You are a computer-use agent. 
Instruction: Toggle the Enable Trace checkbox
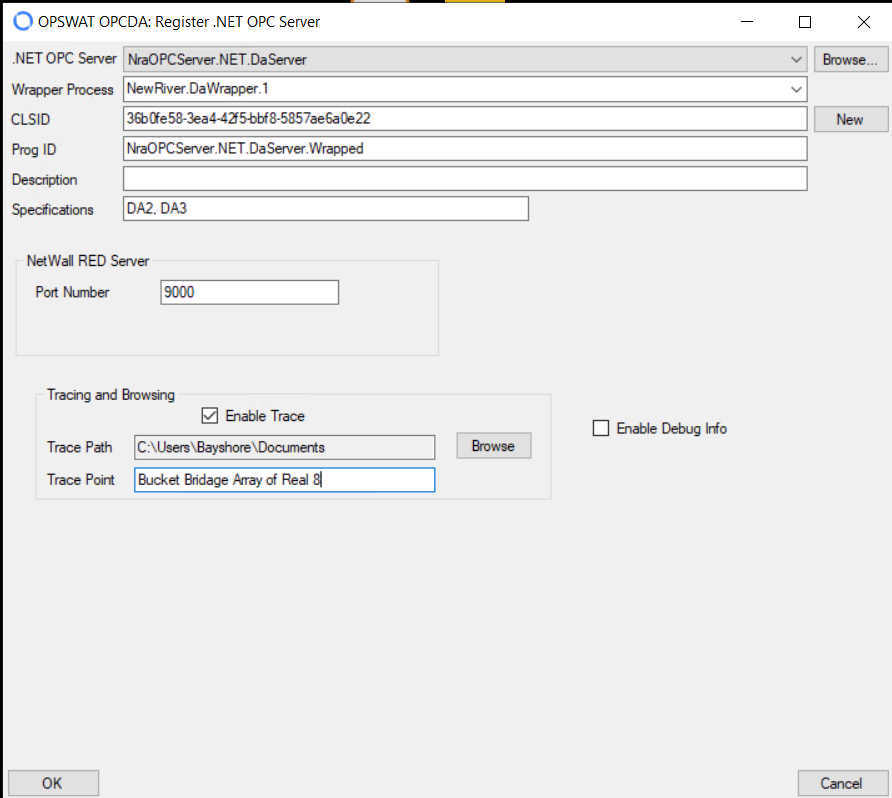click(x=209, y=416)
